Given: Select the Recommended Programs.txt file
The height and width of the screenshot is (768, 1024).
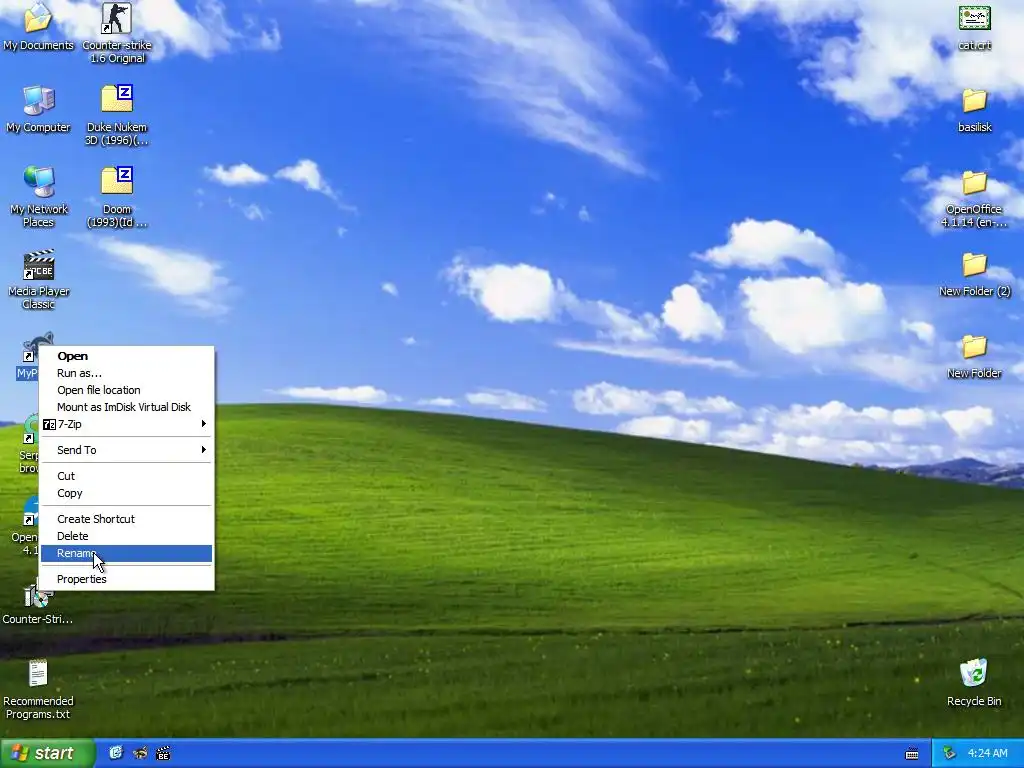Looking at the screenshot, I should (x=38, y=690).
